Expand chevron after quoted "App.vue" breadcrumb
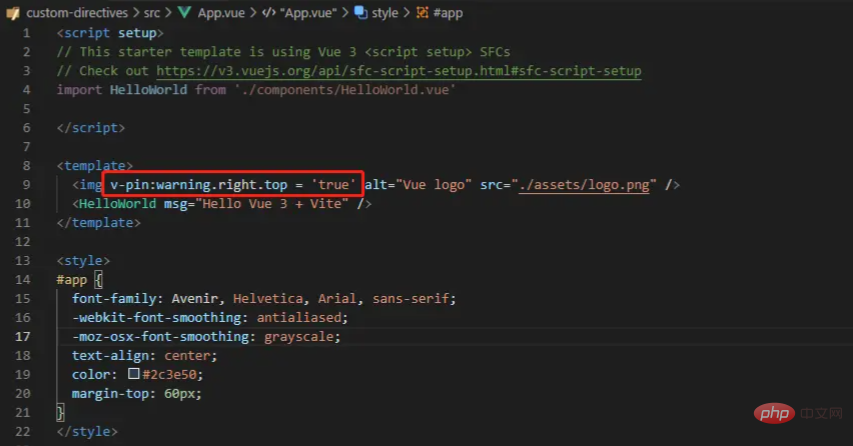This screenshot has width=853, height=446. (345, 13)
